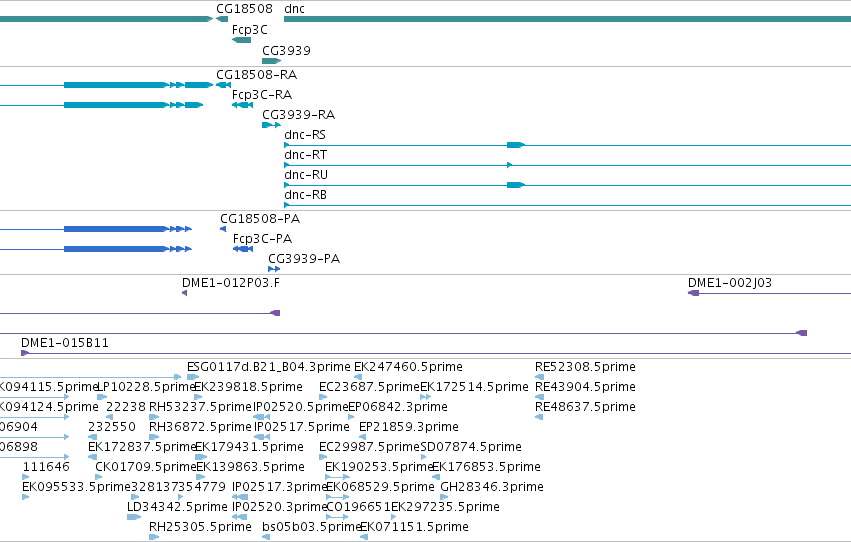Select the bs05b03.5prime EST label

click(x=312, y=527)
